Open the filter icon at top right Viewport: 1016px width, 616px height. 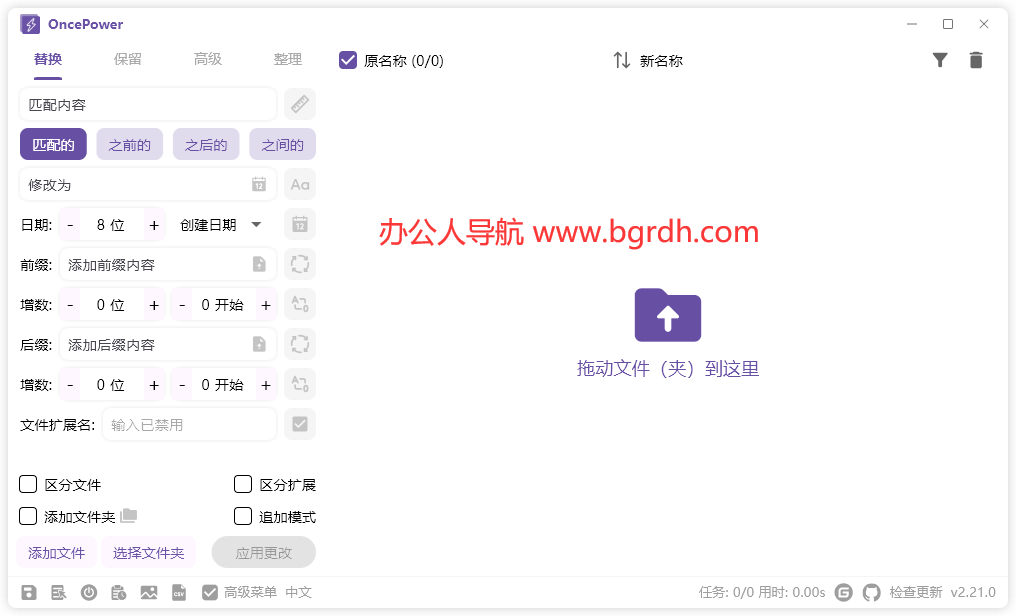[940, 60]
